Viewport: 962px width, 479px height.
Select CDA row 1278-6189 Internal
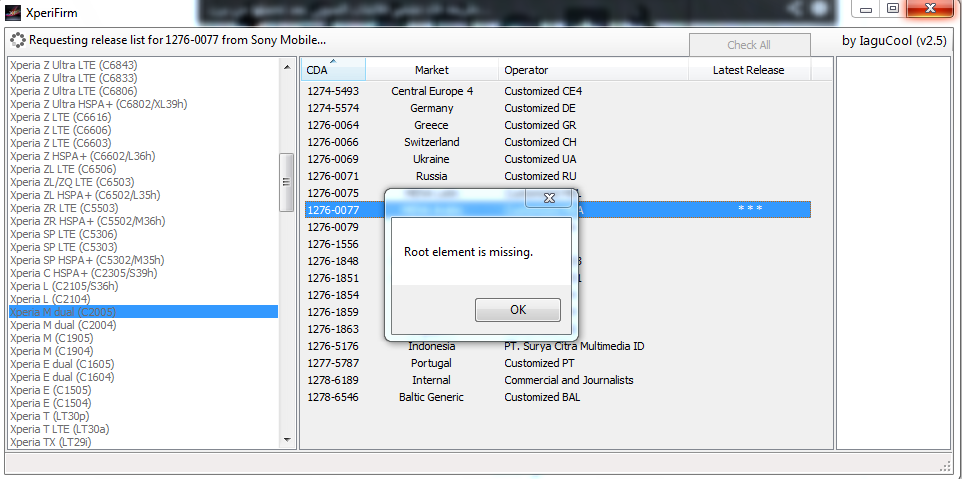click(558, 380)
